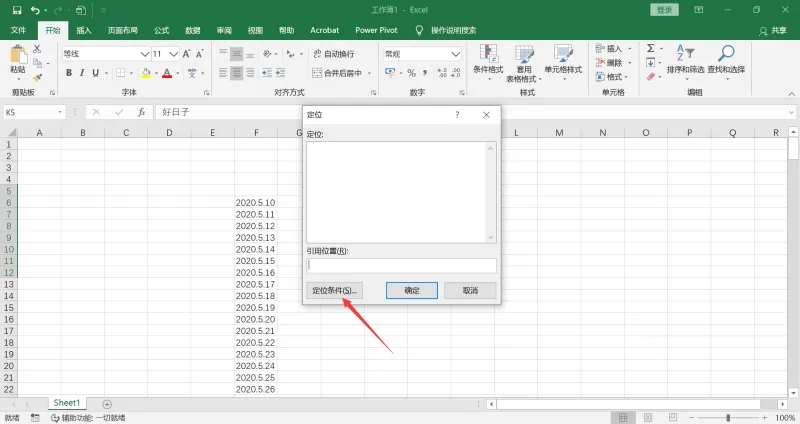The width and height of the screenshot is (800, 424).
Task: Click the 删除 delete cells button
Action: click(x=609, y=63)
